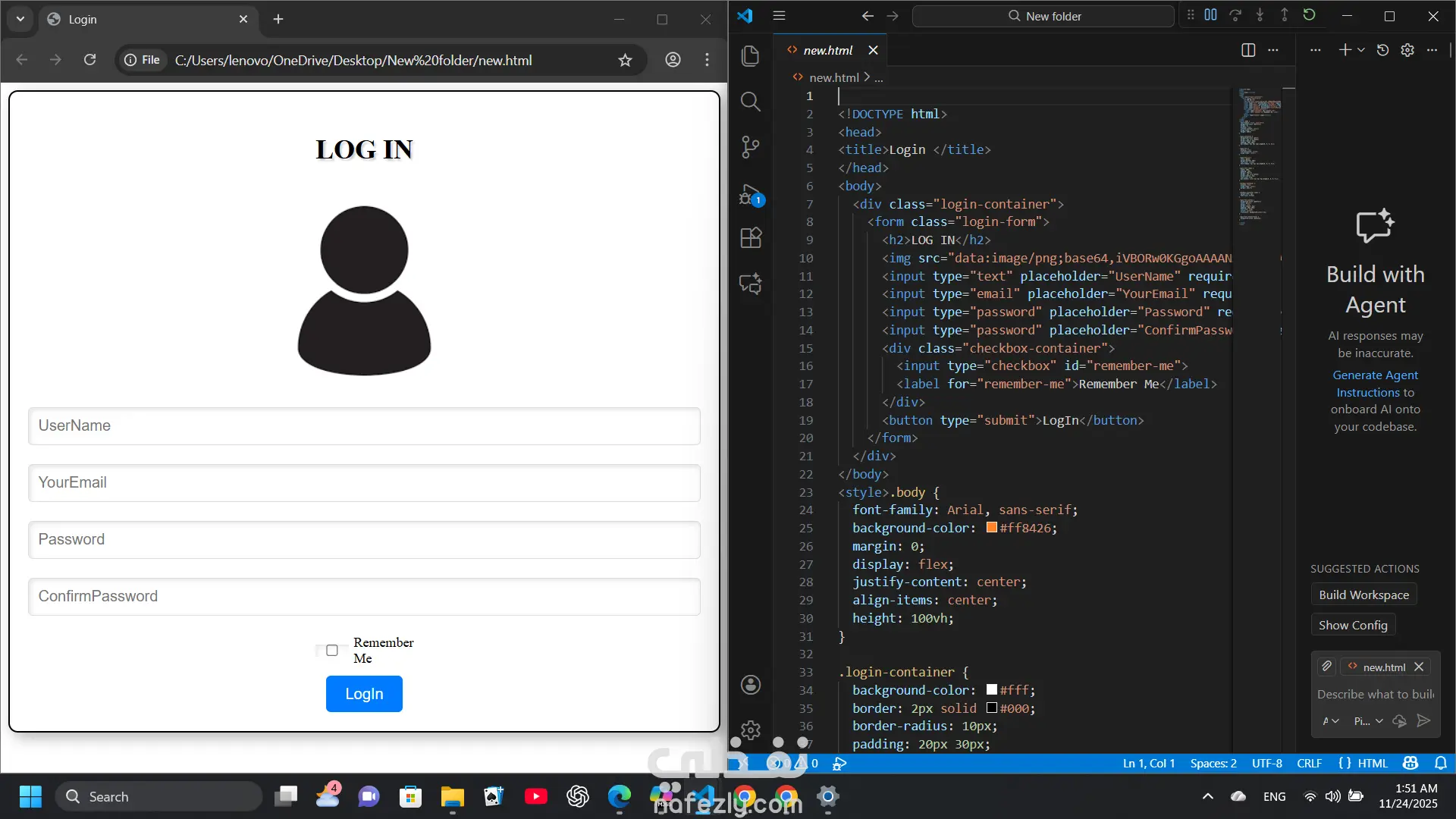
Task: Click the blue LogIn button
Action: [364, 694]
